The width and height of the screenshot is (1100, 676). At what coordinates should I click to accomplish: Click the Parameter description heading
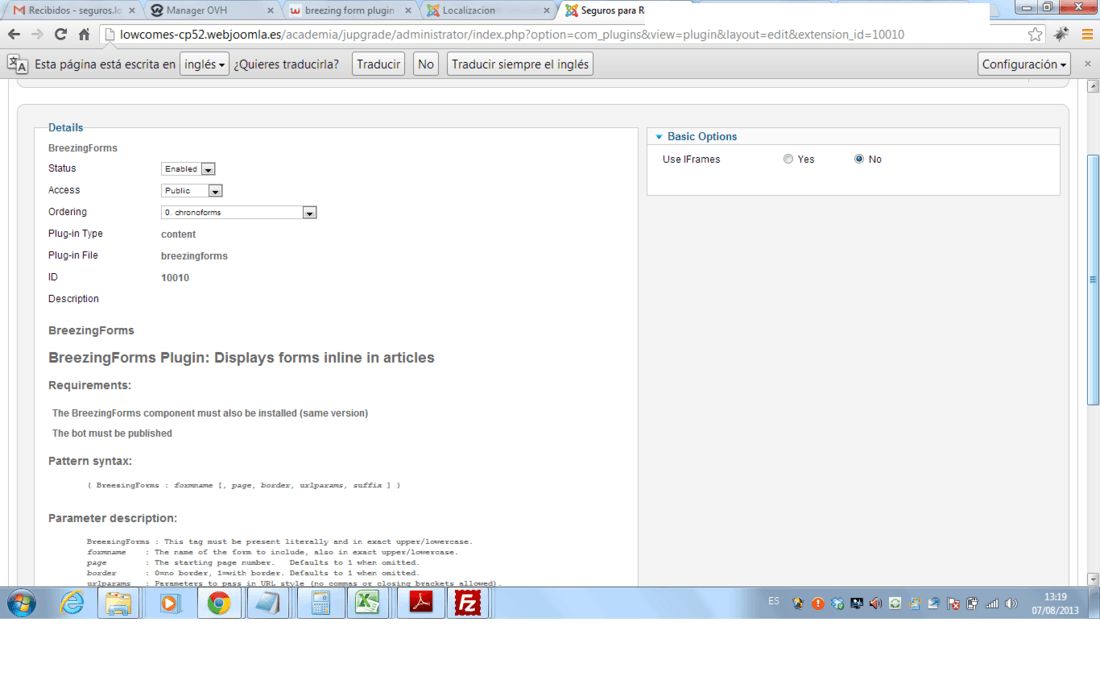(112, 518)
